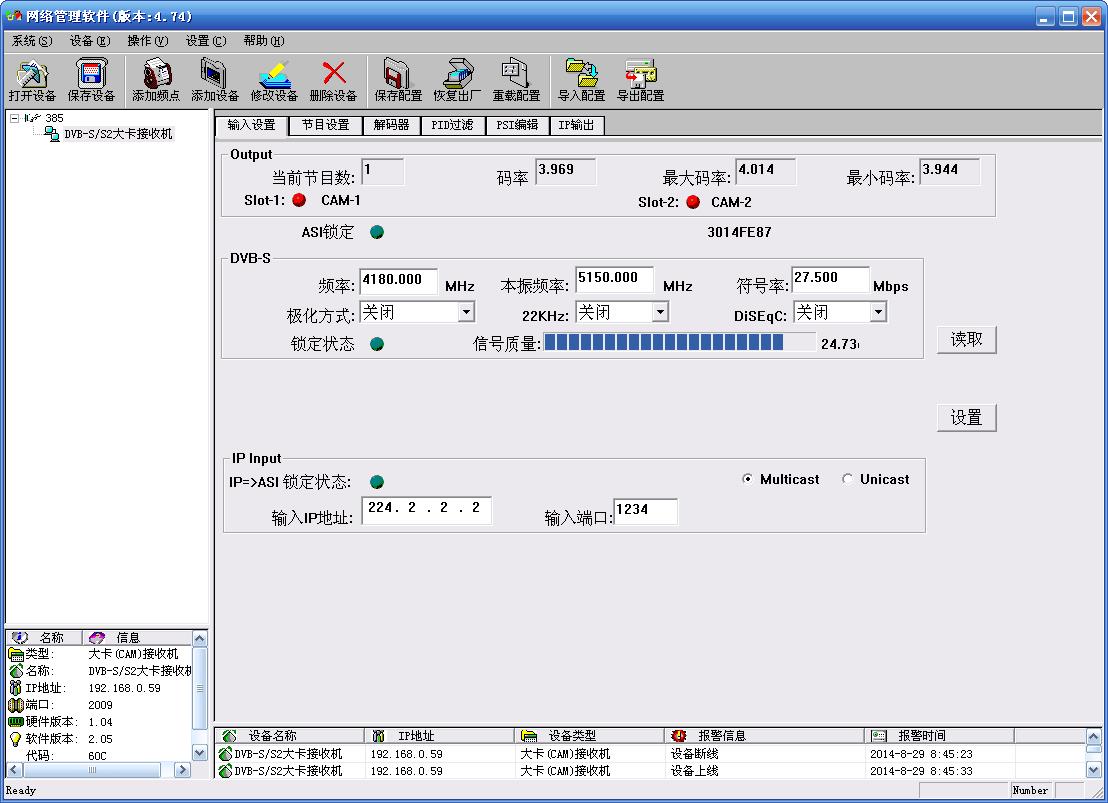Click the 设备断线 row device icon
The width and height of the screenshot is (1108, 803).
[225, 754]
